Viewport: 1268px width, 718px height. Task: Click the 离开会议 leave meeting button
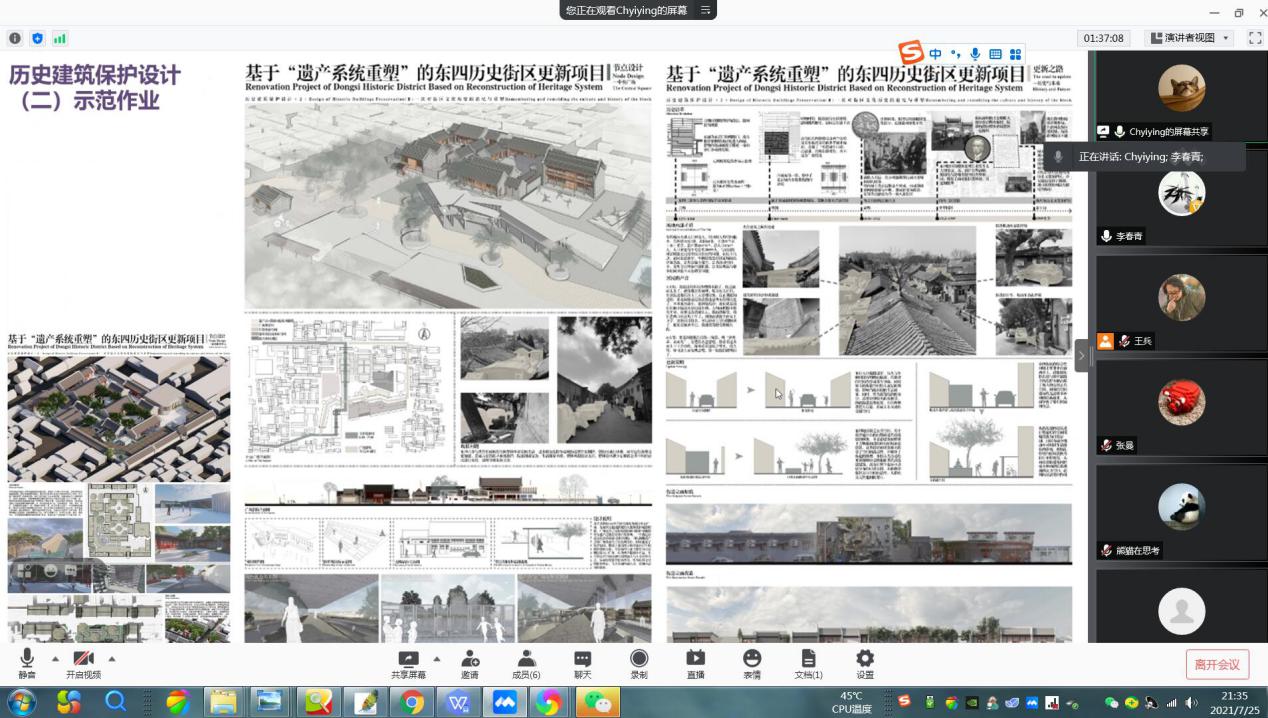[1217, 664]
